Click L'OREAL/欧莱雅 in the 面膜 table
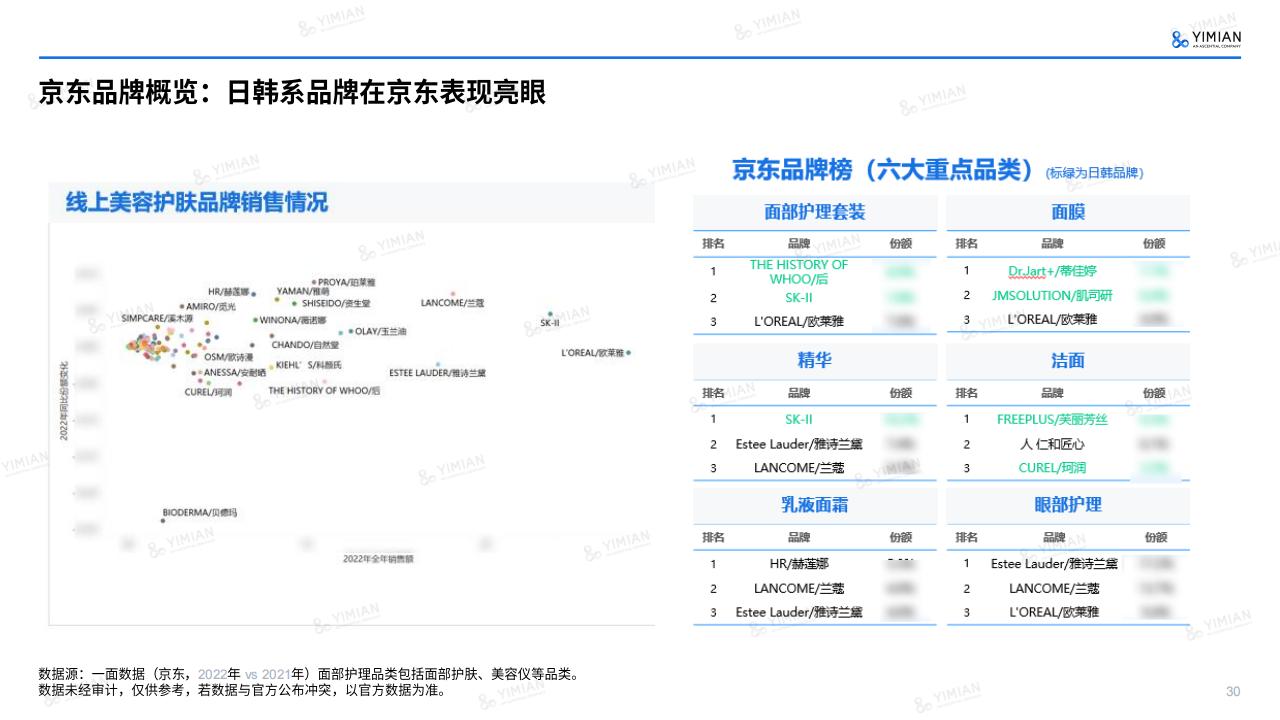 tap(1052, 320)
